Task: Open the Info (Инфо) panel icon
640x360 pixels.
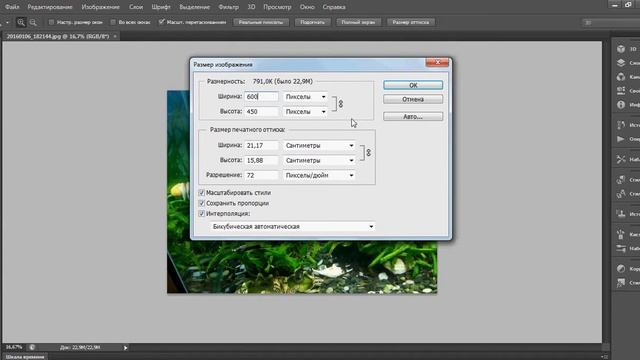Action: click(621, 104)
